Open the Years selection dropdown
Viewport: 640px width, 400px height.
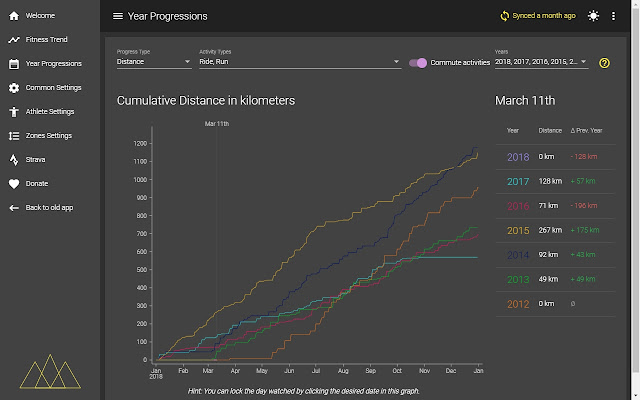click(540, 62)
